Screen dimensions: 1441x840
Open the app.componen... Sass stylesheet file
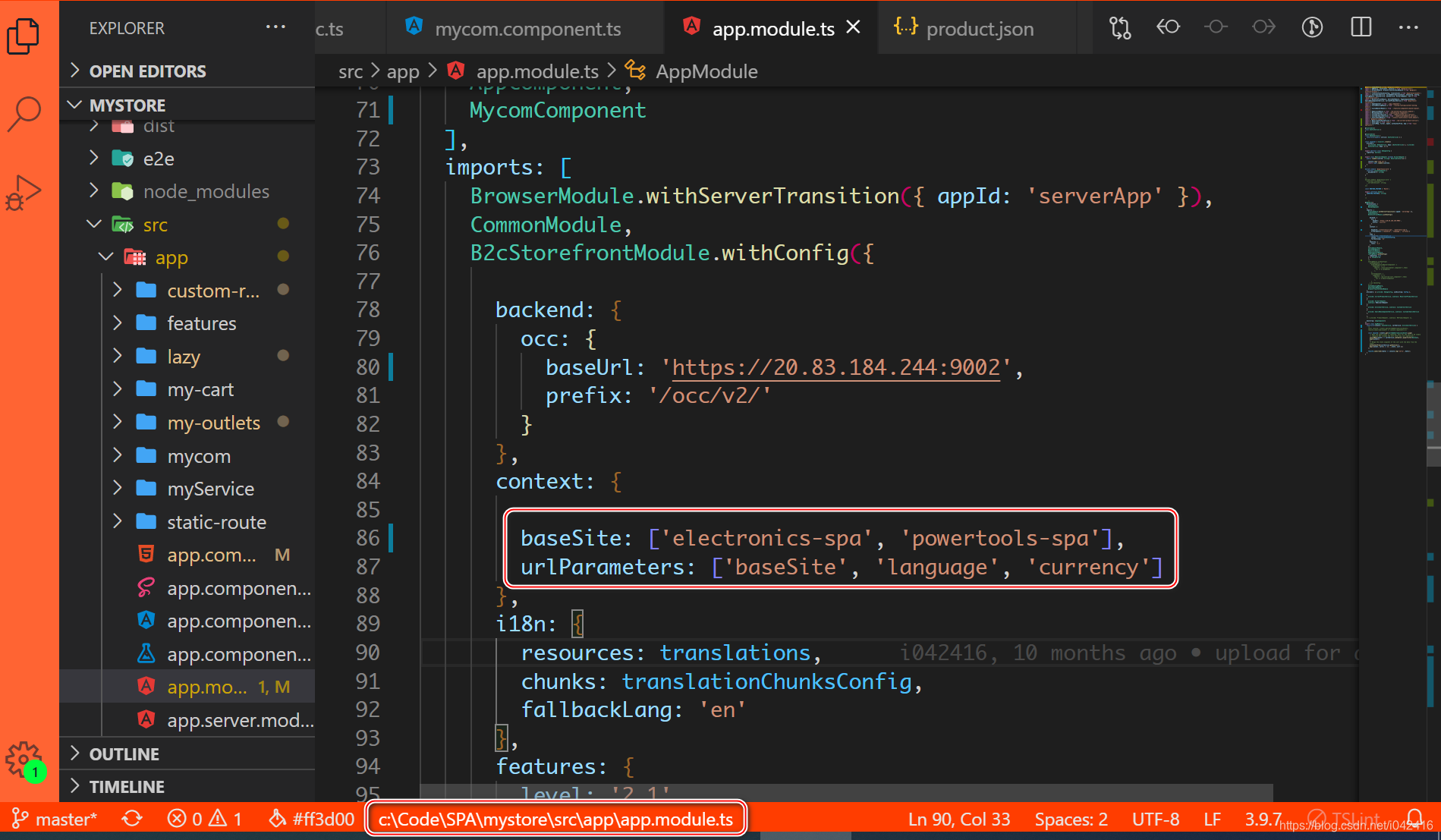click(x=187, y=588)
